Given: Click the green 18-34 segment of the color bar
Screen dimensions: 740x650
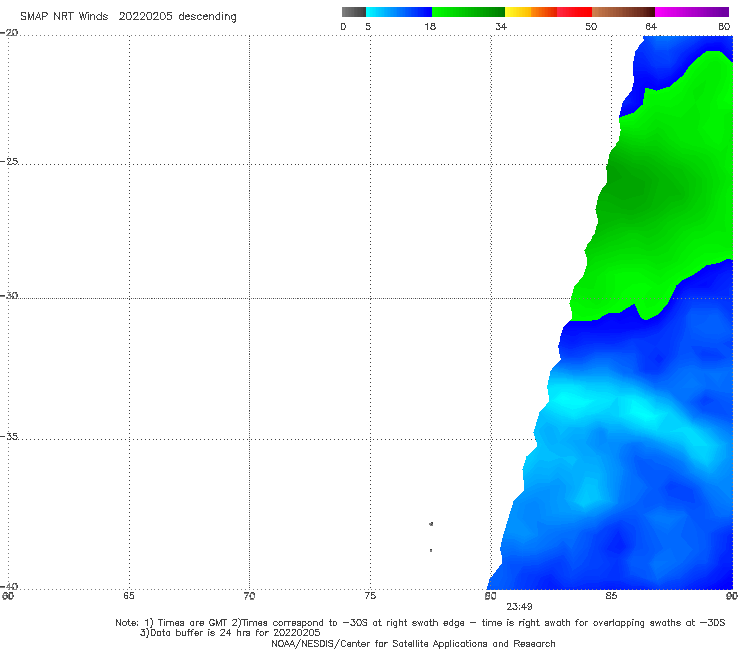Looking at the screenshot, I should coord(468,12).
